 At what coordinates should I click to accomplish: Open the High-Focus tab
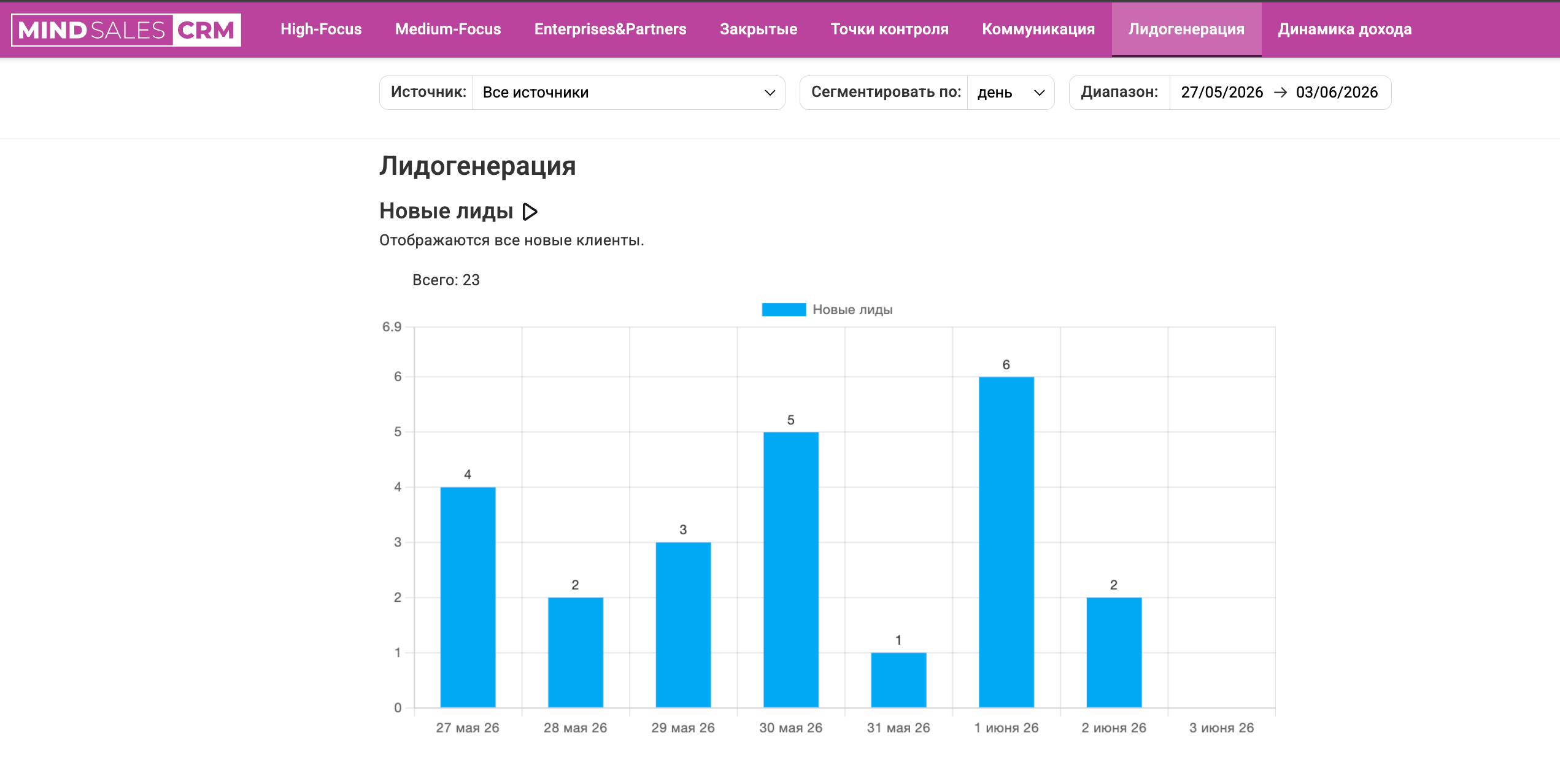click(321, 29)
